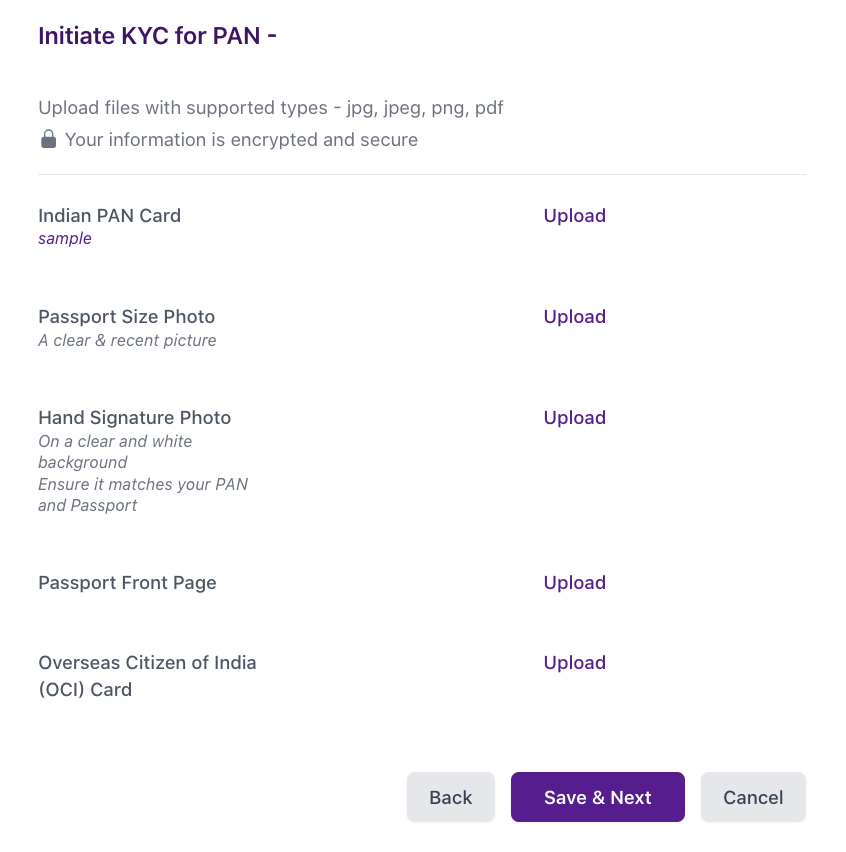Upload a Passport Size Photo
Screen dimensions: 846x852
pyautogui.click(x=574, y=317)
